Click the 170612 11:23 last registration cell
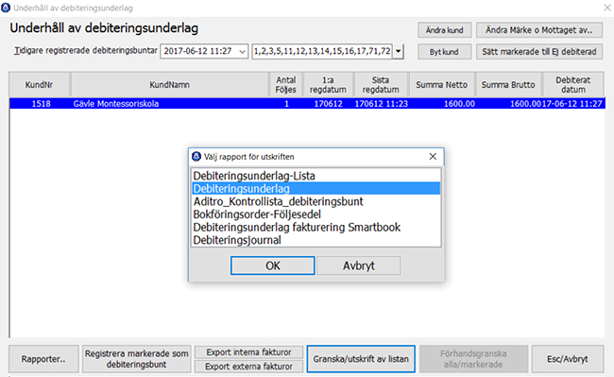Image resolution: width=614 pixels, height=377 pixels. pyautogui.click(x=381, y=104)
